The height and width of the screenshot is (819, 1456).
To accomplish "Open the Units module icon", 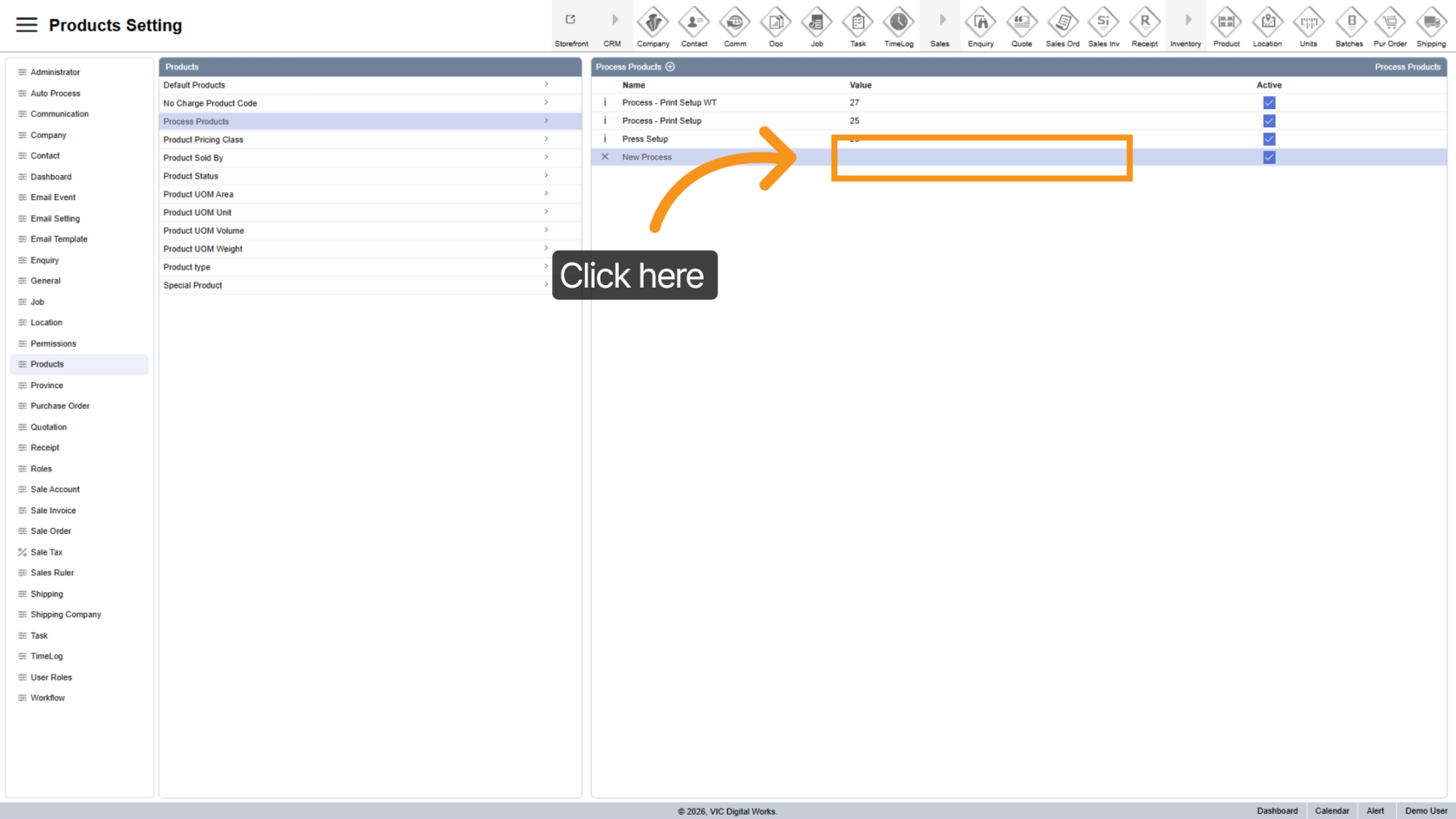I will click(x=1309, y=22).
